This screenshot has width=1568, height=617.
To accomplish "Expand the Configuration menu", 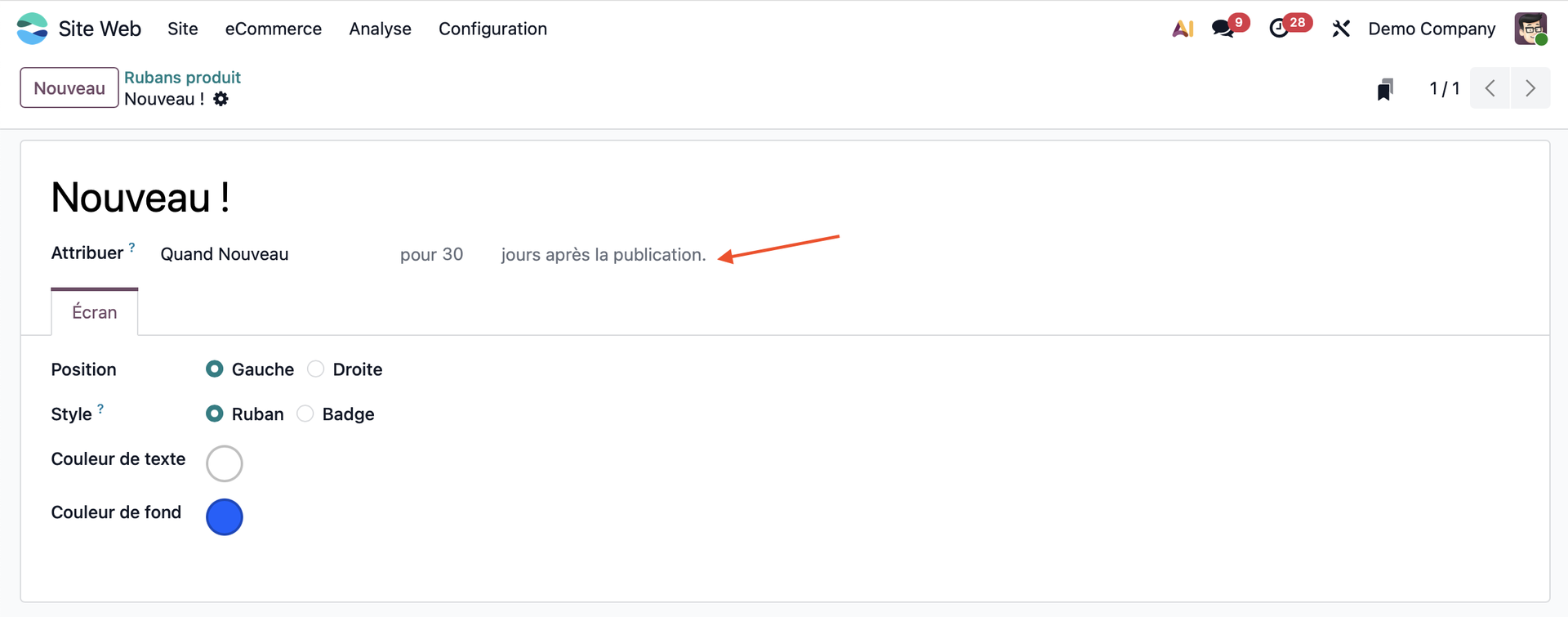I will coord(492,29).
